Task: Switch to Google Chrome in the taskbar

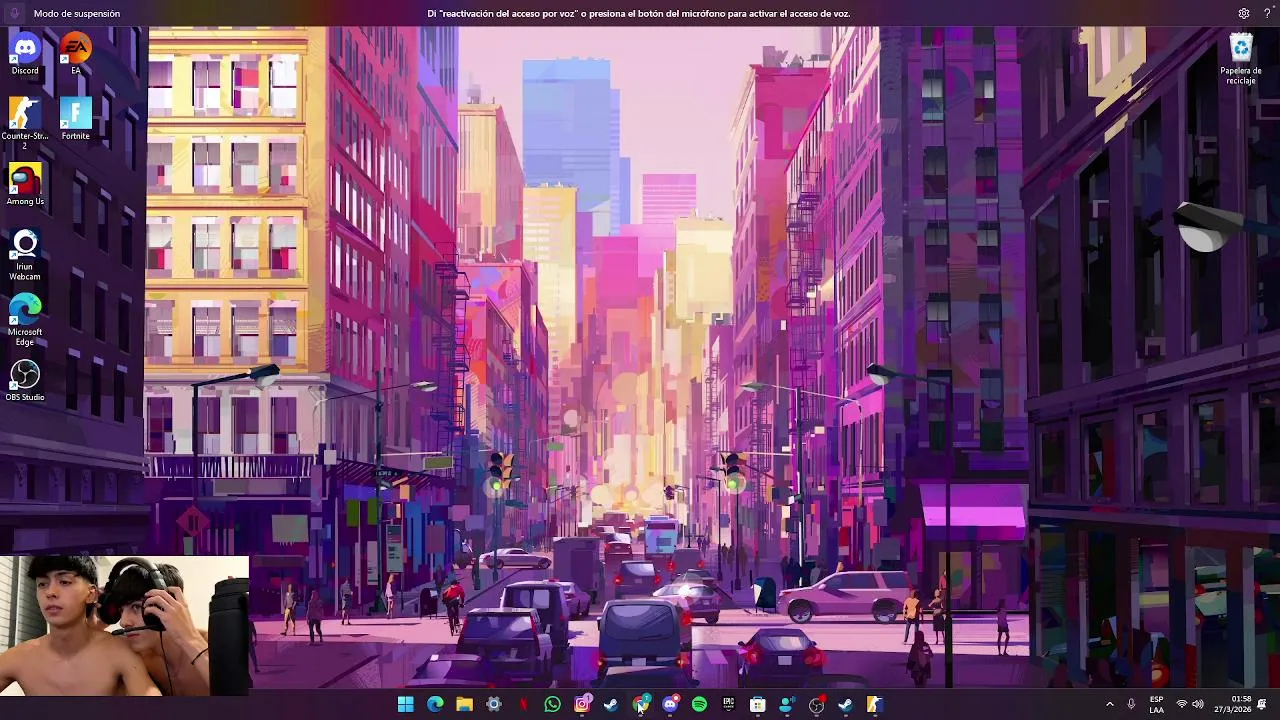Action: coord(640,705)
